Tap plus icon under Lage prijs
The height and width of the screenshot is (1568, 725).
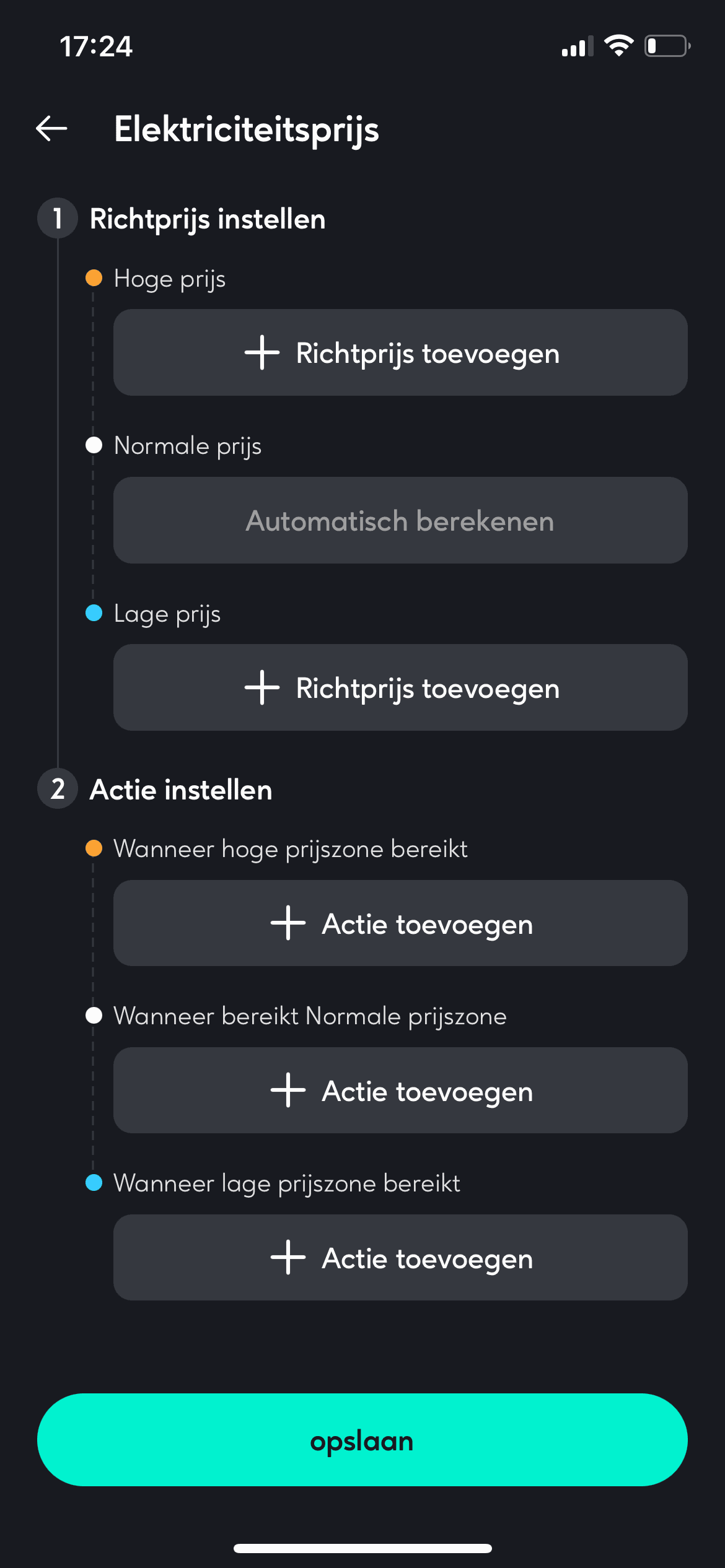pos(262,687)
